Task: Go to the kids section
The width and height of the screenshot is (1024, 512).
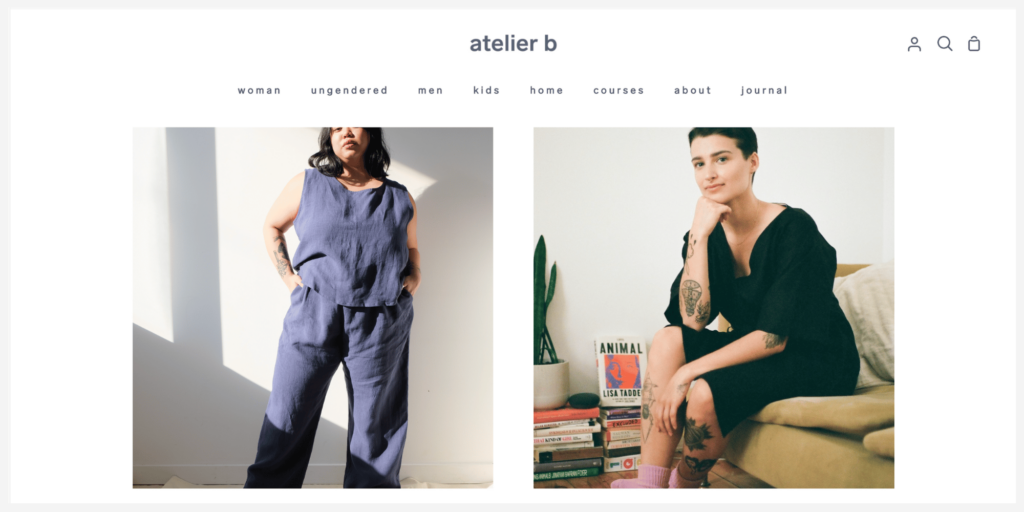Action: tap(487, 90)
